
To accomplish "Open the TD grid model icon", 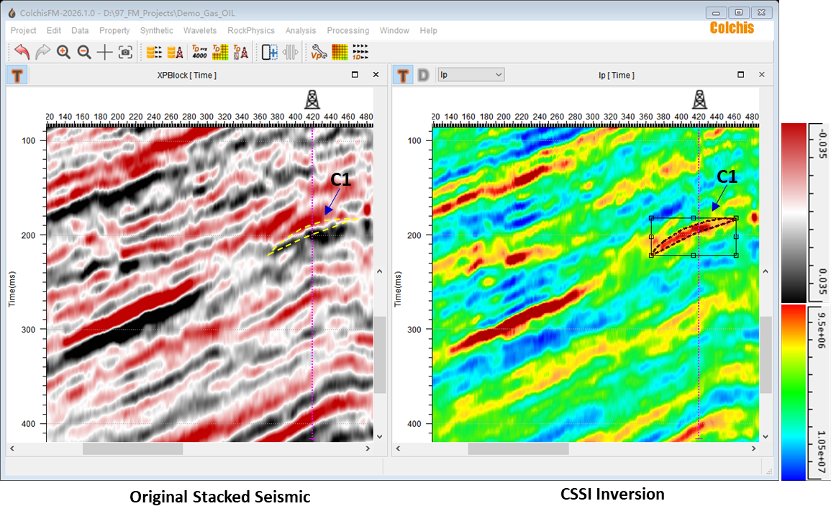I will [x=220, y=52].
